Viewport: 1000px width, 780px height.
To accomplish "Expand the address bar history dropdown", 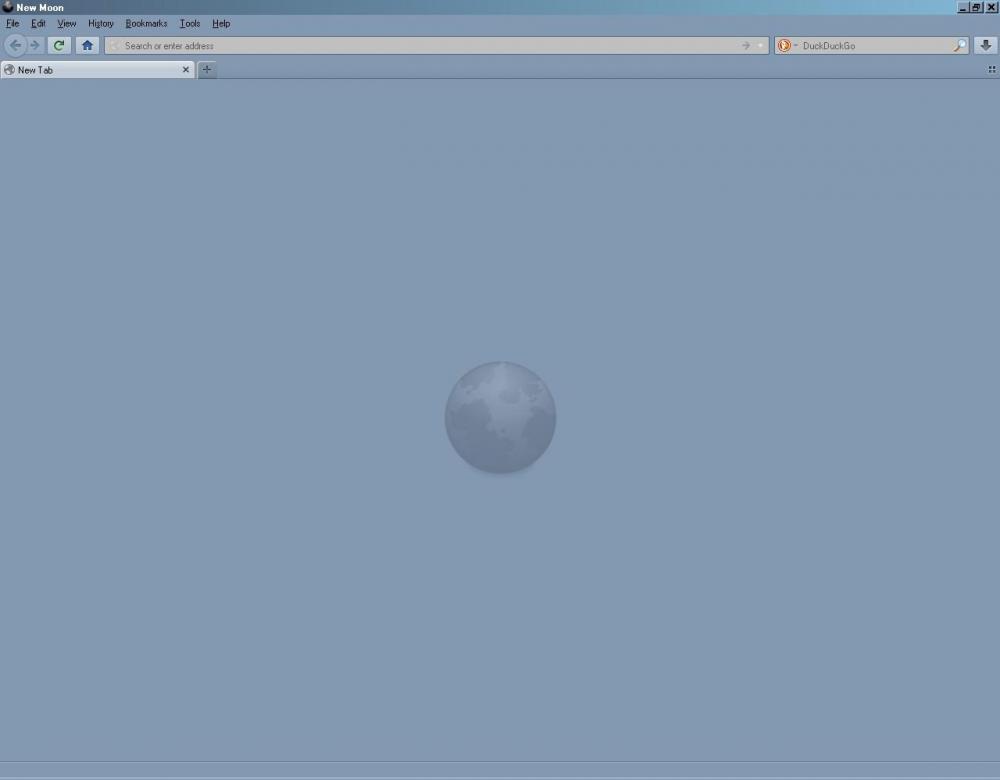I will (760, 45).
